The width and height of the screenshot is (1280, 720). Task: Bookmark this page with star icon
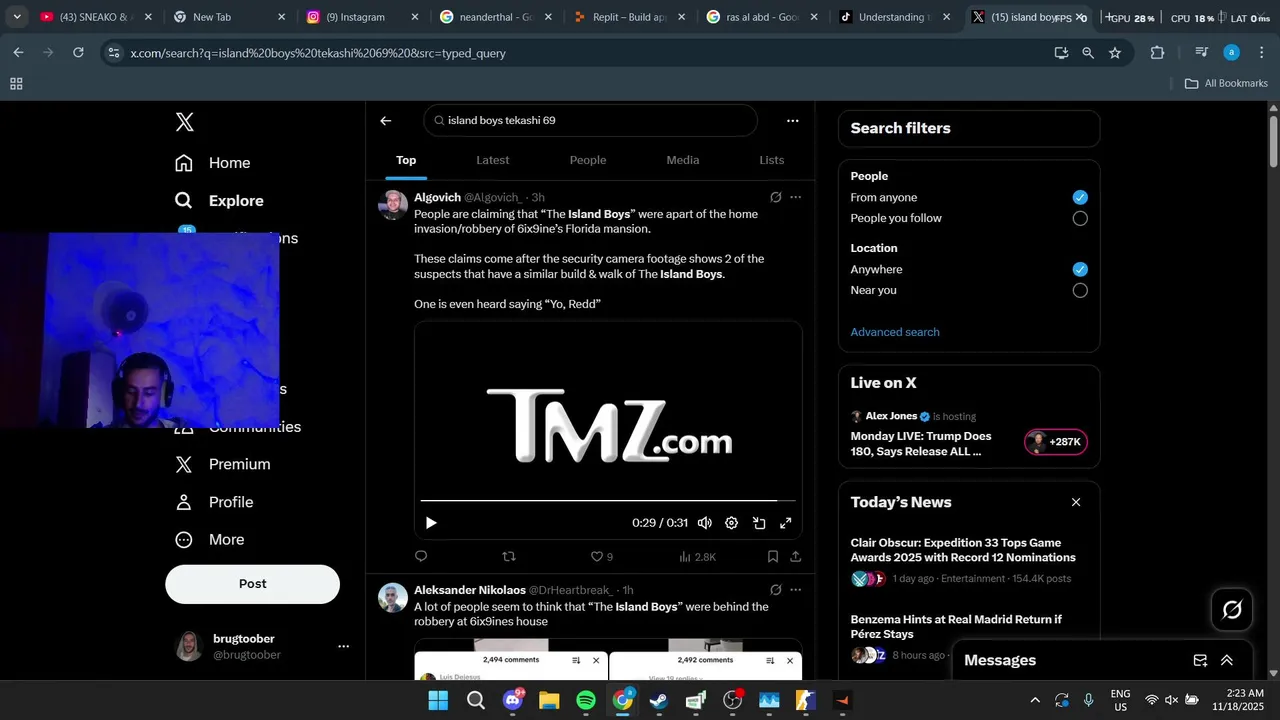1115,53
